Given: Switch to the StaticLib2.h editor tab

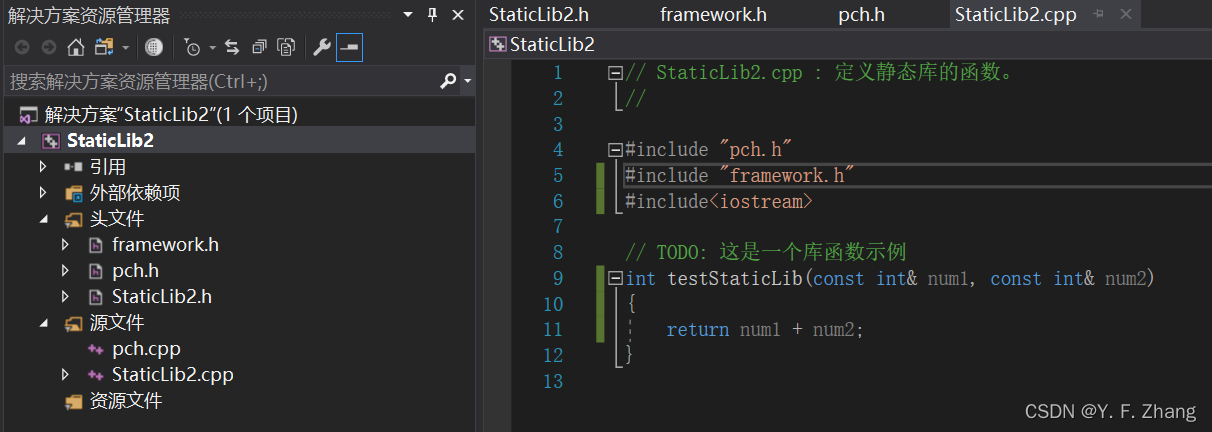Looking at the screenshot, I should tap(539, 14).
